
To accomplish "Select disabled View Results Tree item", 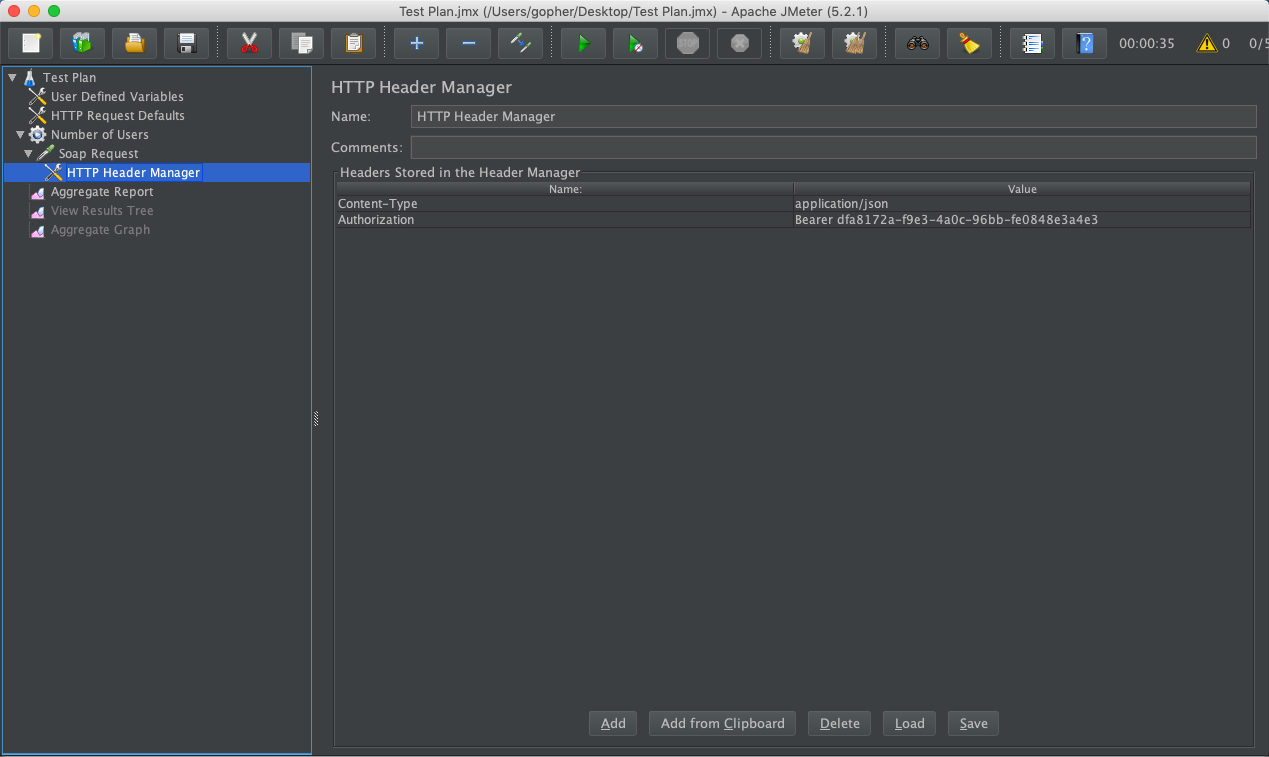I will coord(102,210).
